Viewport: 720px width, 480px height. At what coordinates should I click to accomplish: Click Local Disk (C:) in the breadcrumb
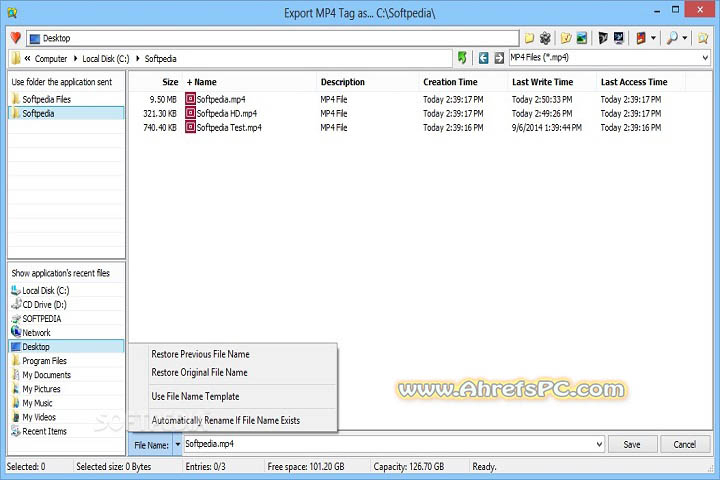(106, 59)
